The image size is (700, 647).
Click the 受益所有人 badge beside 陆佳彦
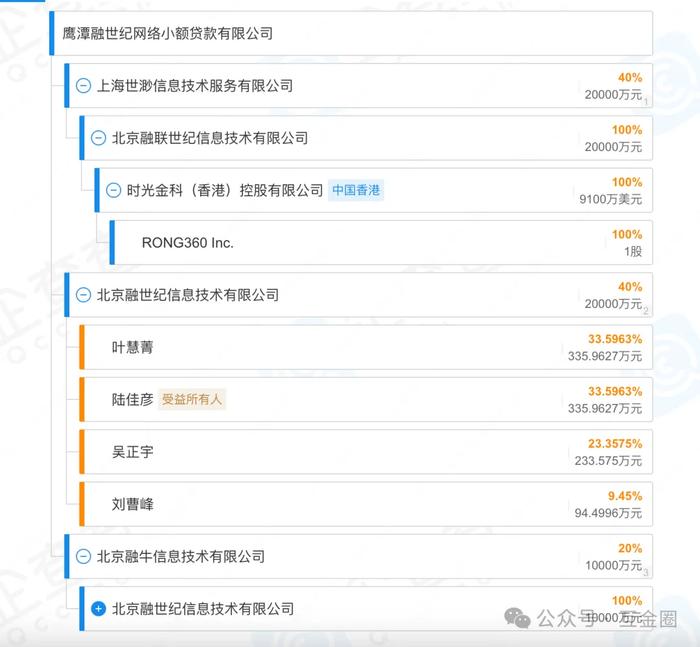[x=192, y=399]
